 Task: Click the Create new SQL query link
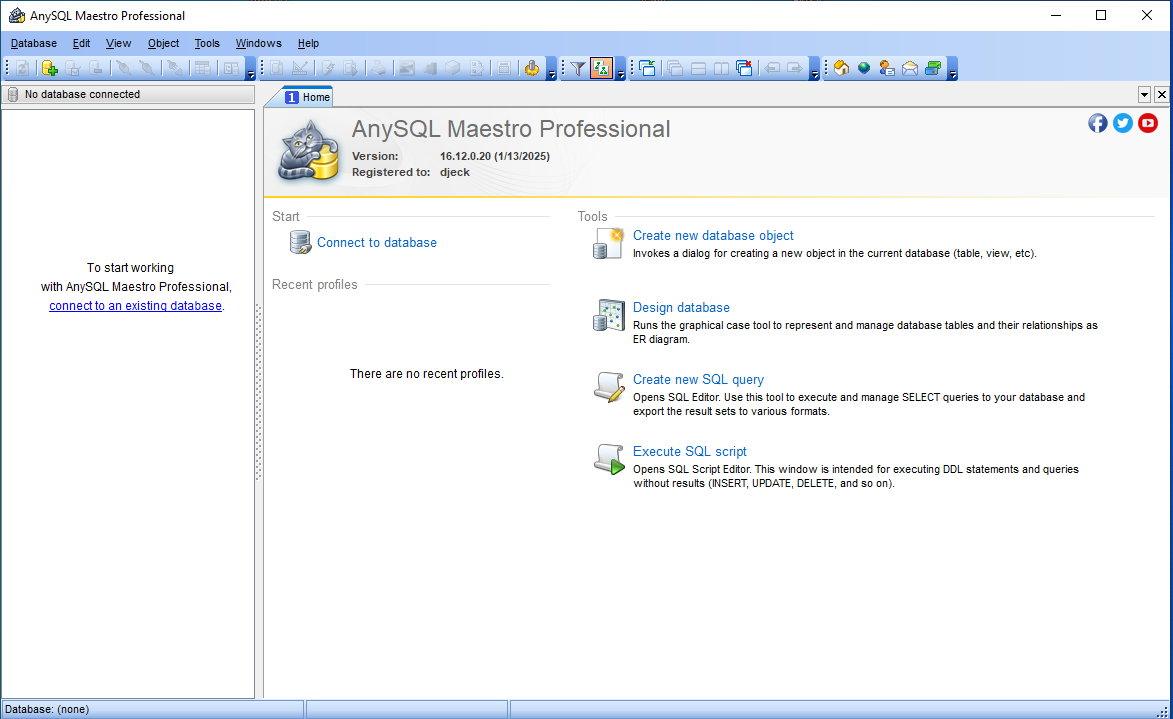698,379
